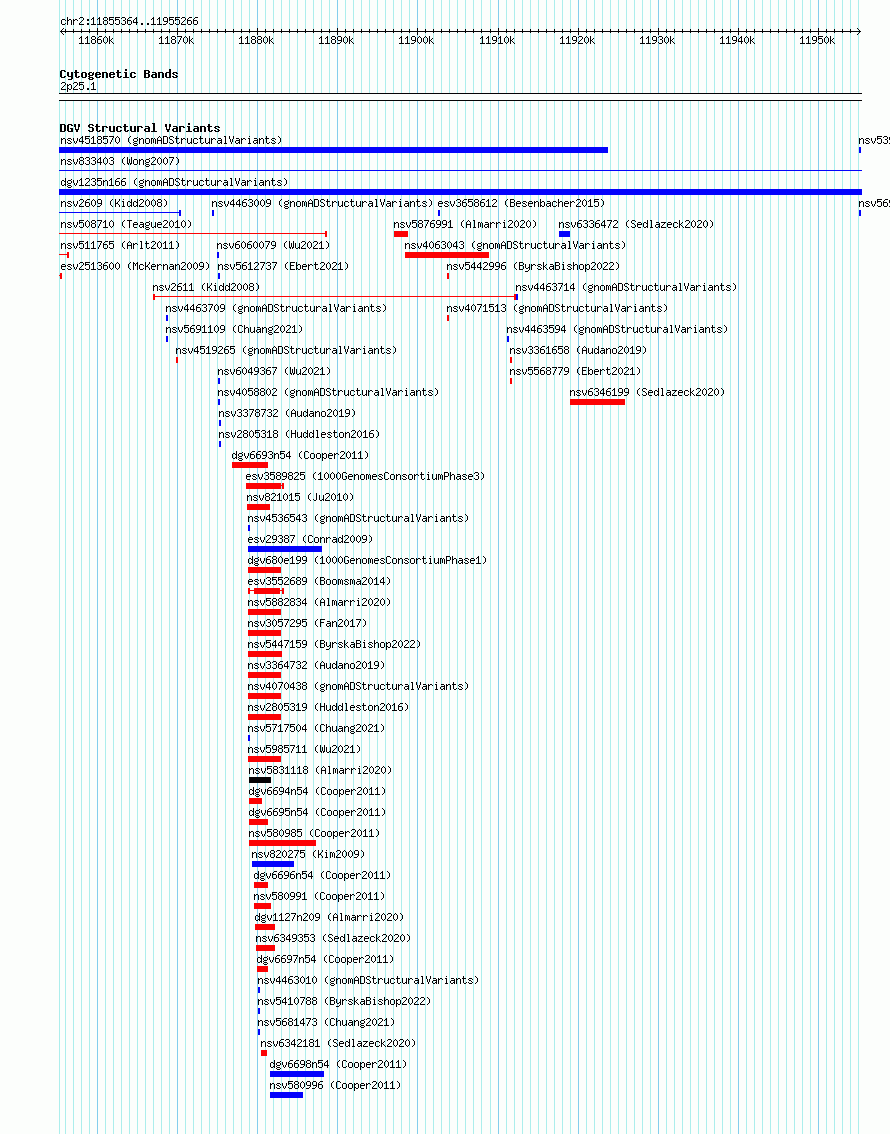This screenshot has width=890, height=1134.
Task: Click nsv820275 (Kim2009) label
Action: [308, 854]
